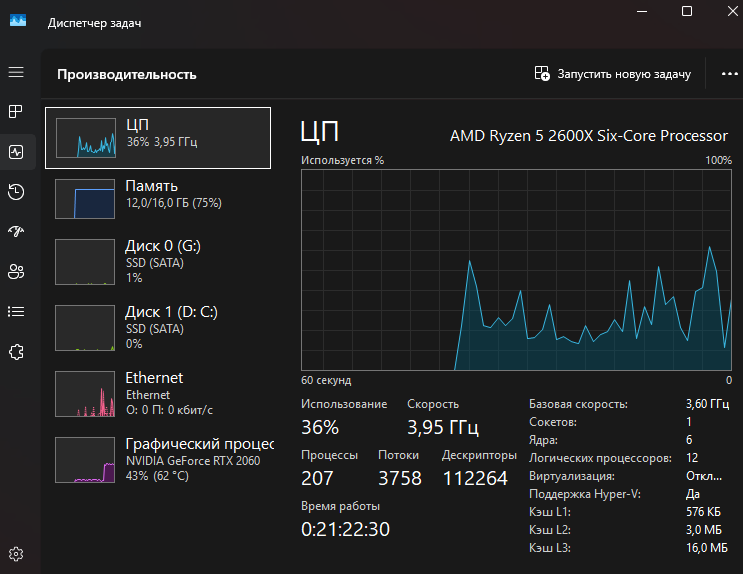This screenshot has height=574, width=743.
Task: Go to the Processes page icon
Action: pyautogui.click(x=16, y=111)
